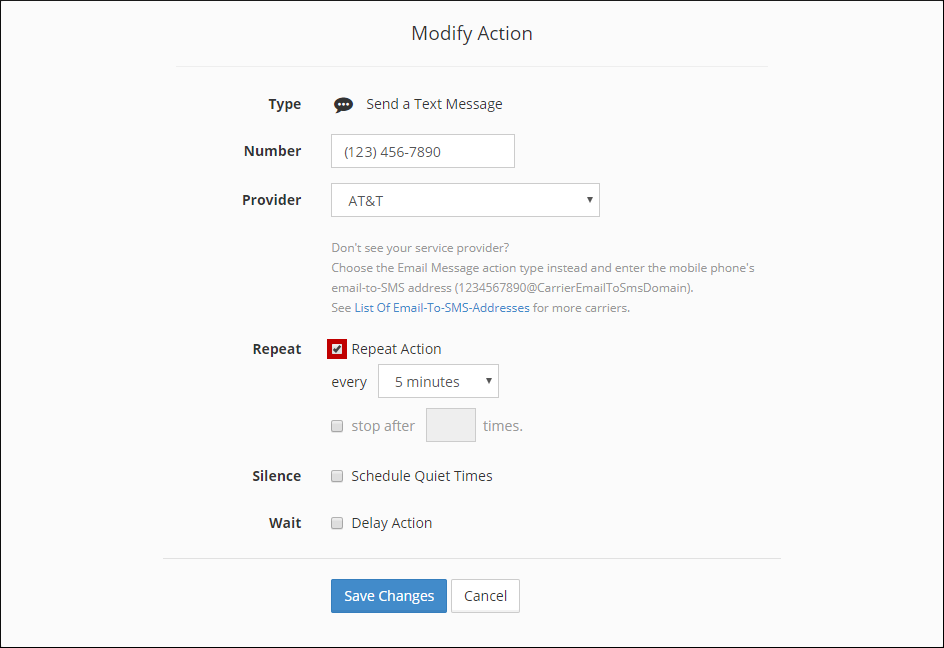Click the 'Modify Action' dialog heading
944x648 pixels.
[472, 33]
